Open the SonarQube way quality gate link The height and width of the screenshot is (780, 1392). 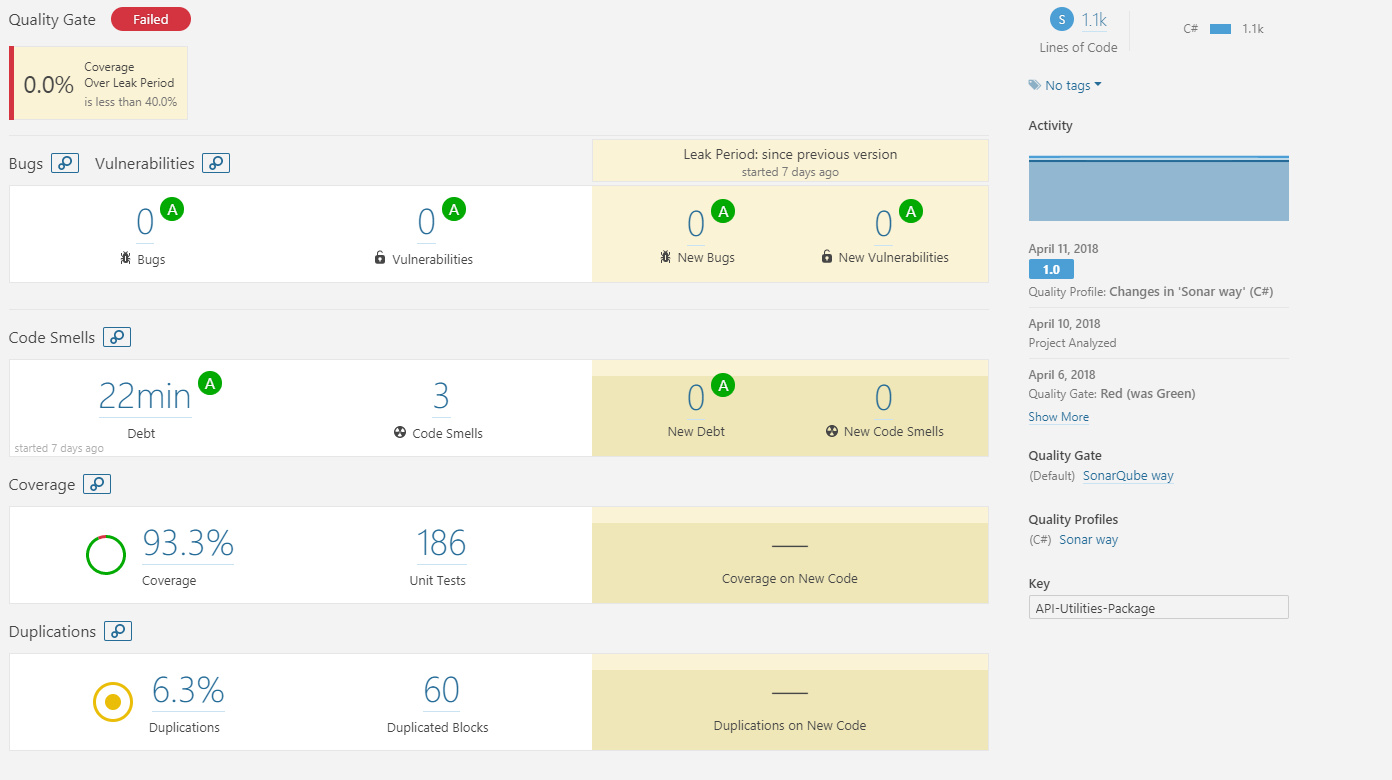click(x=1128, y=476)
